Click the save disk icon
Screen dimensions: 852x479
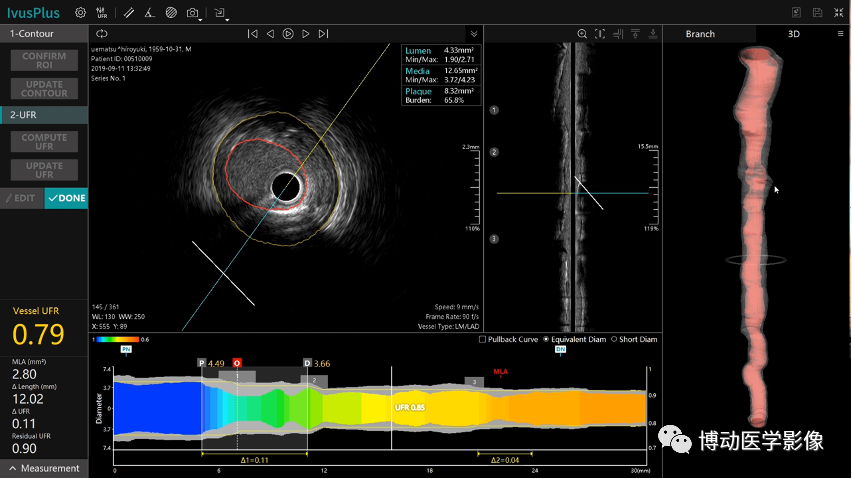pos(817,13)
